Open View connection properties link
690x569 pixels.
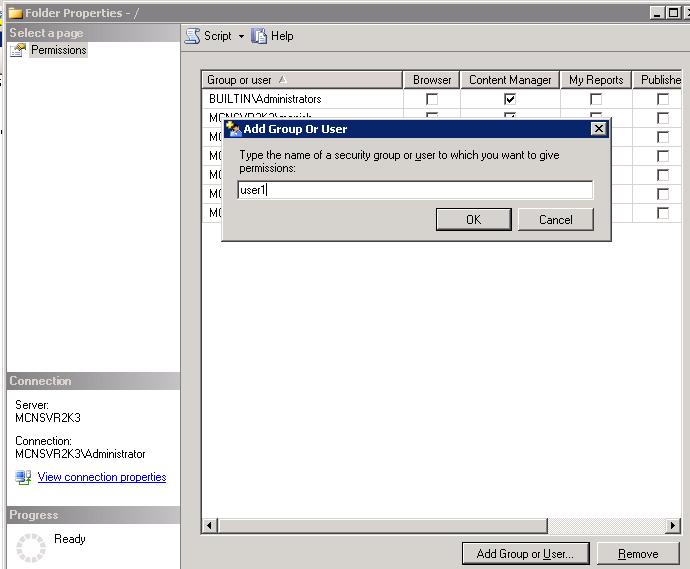102,477
